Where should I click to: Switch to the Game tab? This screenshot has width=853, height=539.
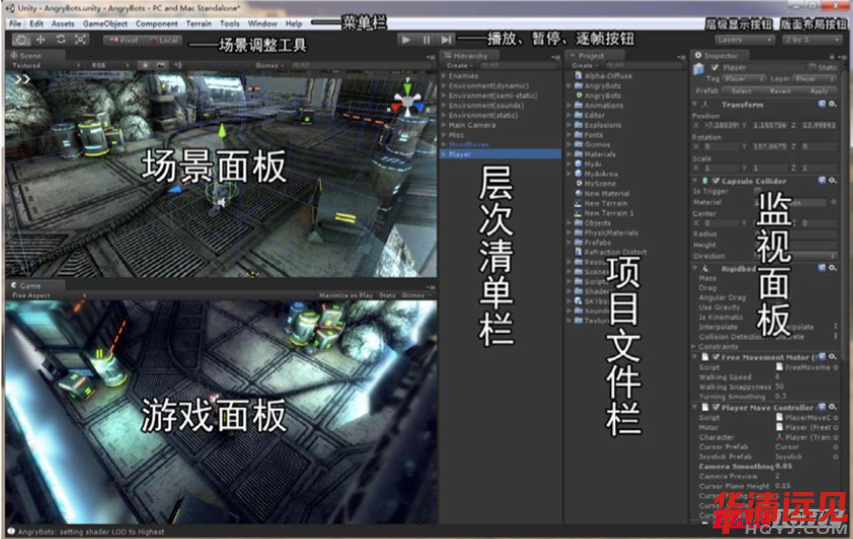(x=27, y=285)
